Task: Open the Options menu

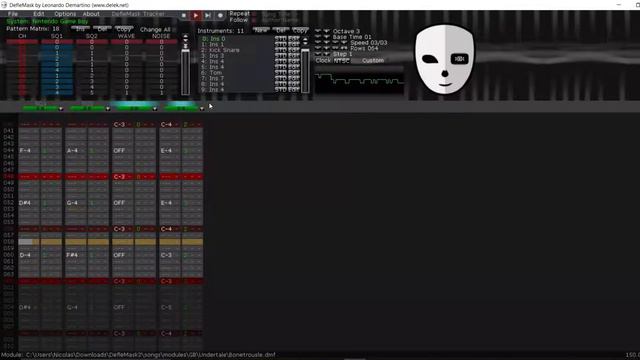Action: (x=65, y=14)
